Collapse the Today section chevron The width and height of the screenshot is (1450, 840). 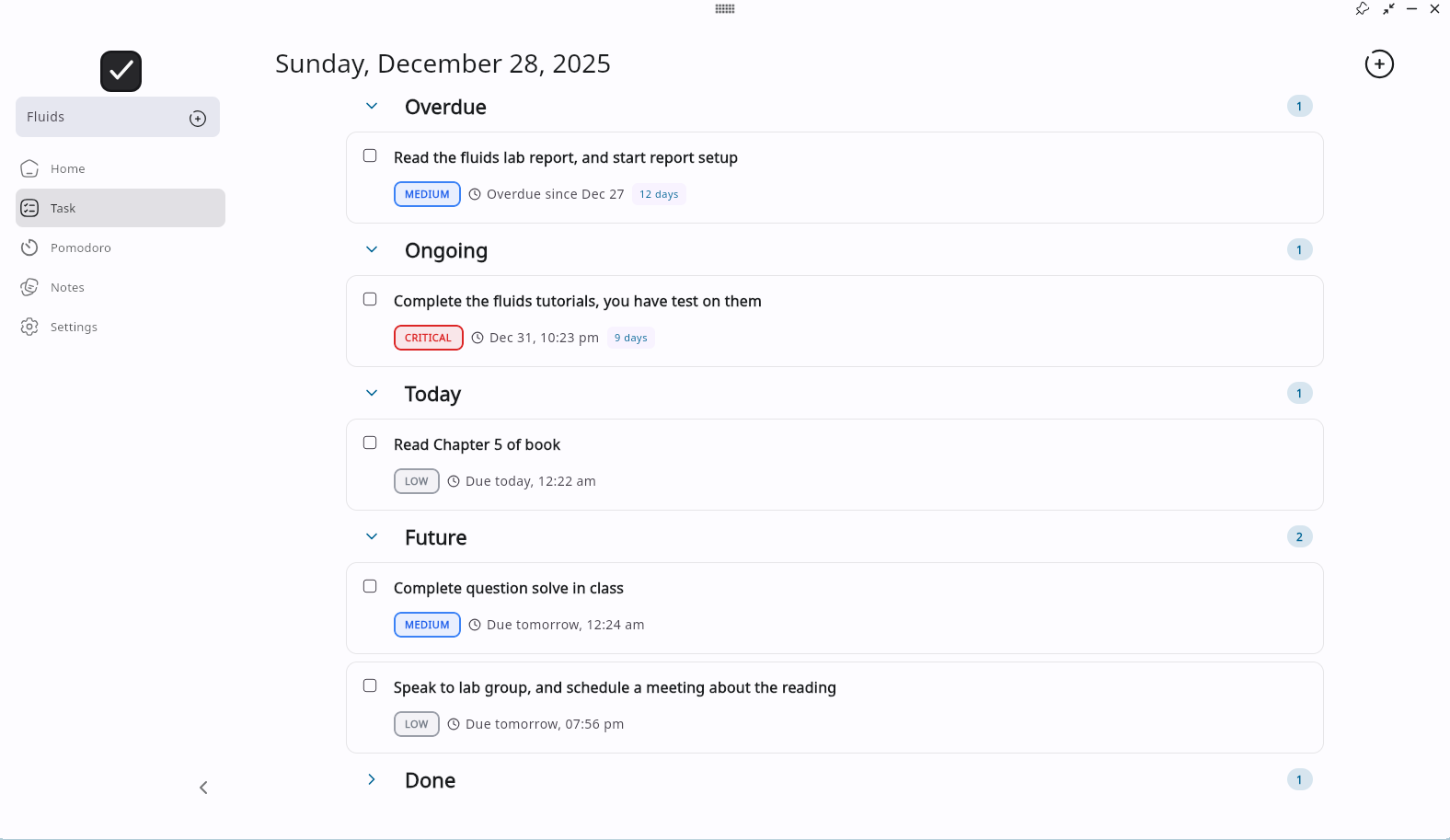(372, 393)
